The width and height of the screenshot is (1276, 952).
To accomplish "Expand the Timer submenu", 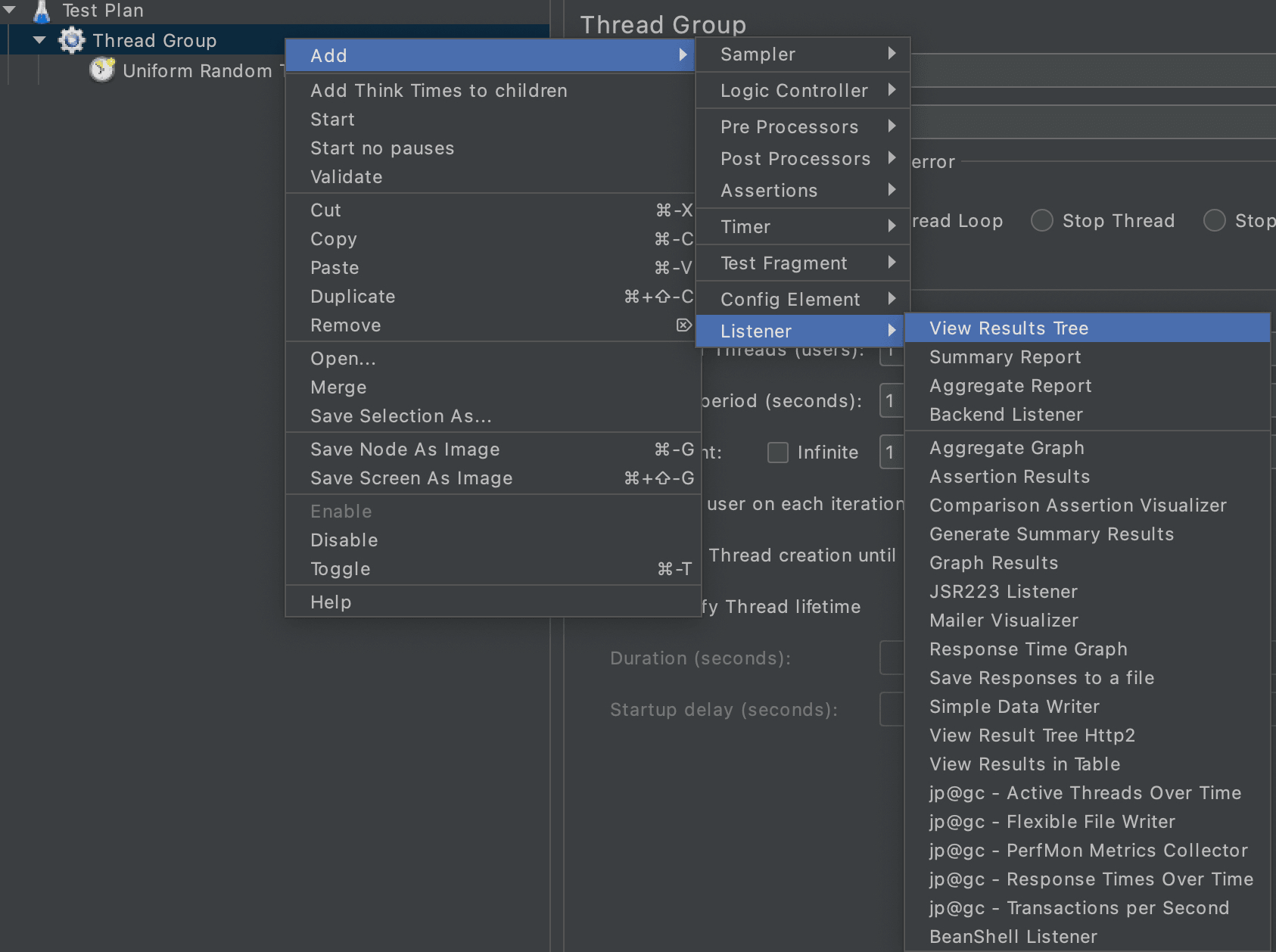I will point(745,226).
